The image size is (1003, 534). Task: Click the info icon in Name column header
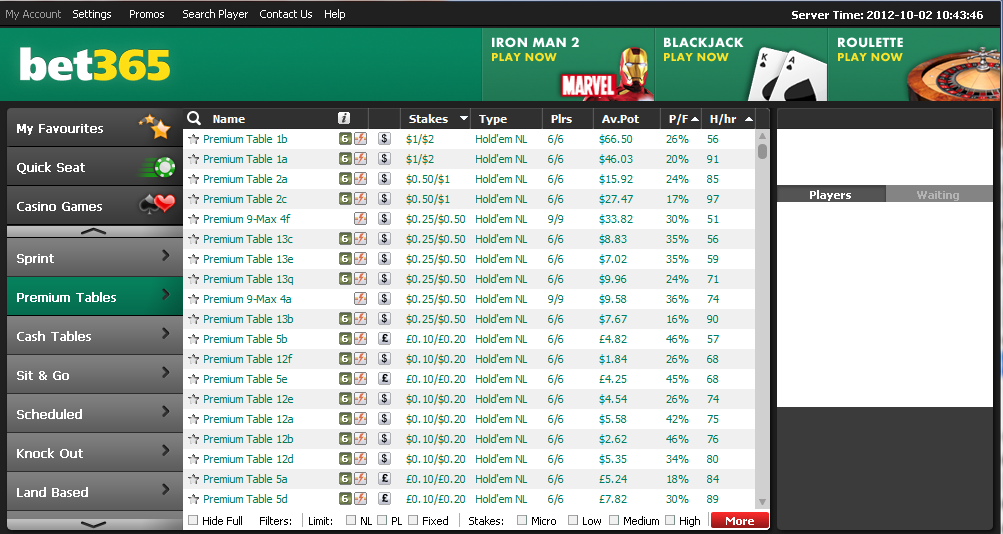click(x=344, y=118)
